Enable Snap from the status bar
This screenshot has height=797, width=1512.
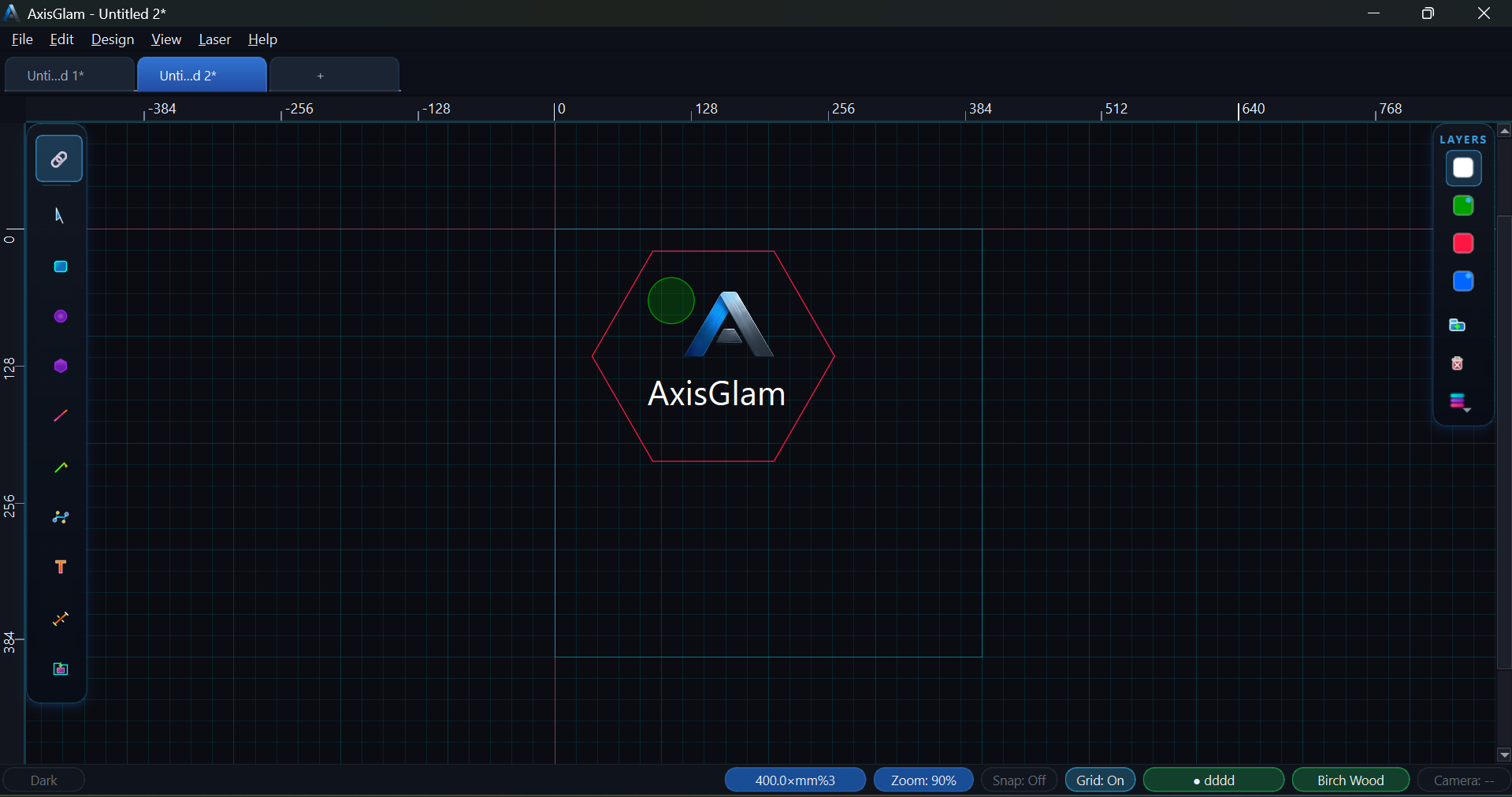pyautogui.click(x=1018, y=780)
